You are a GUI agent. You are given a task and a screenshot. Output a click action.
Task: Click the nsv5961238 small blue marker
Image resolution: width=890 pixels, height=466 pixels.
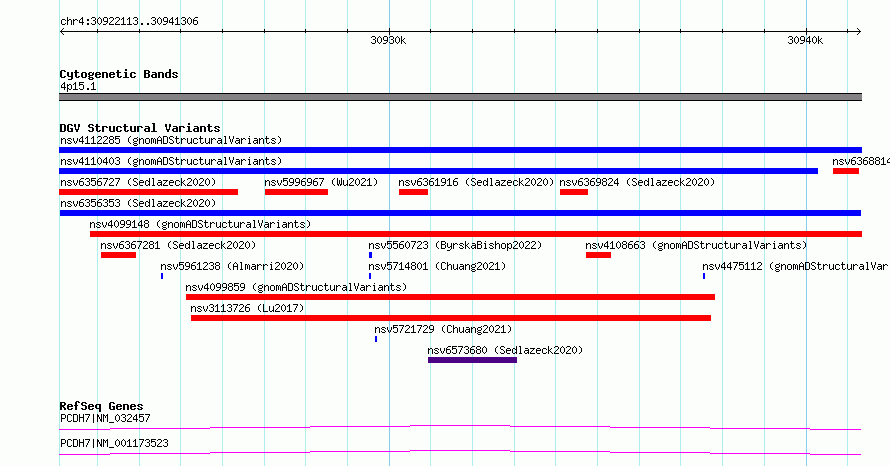coord(162,276)
